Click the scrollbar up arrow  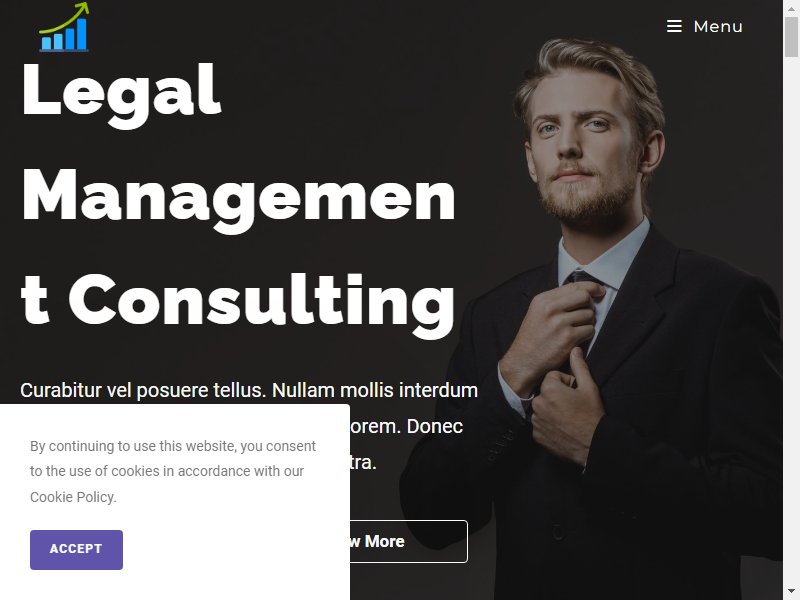[x=791, y=8]
